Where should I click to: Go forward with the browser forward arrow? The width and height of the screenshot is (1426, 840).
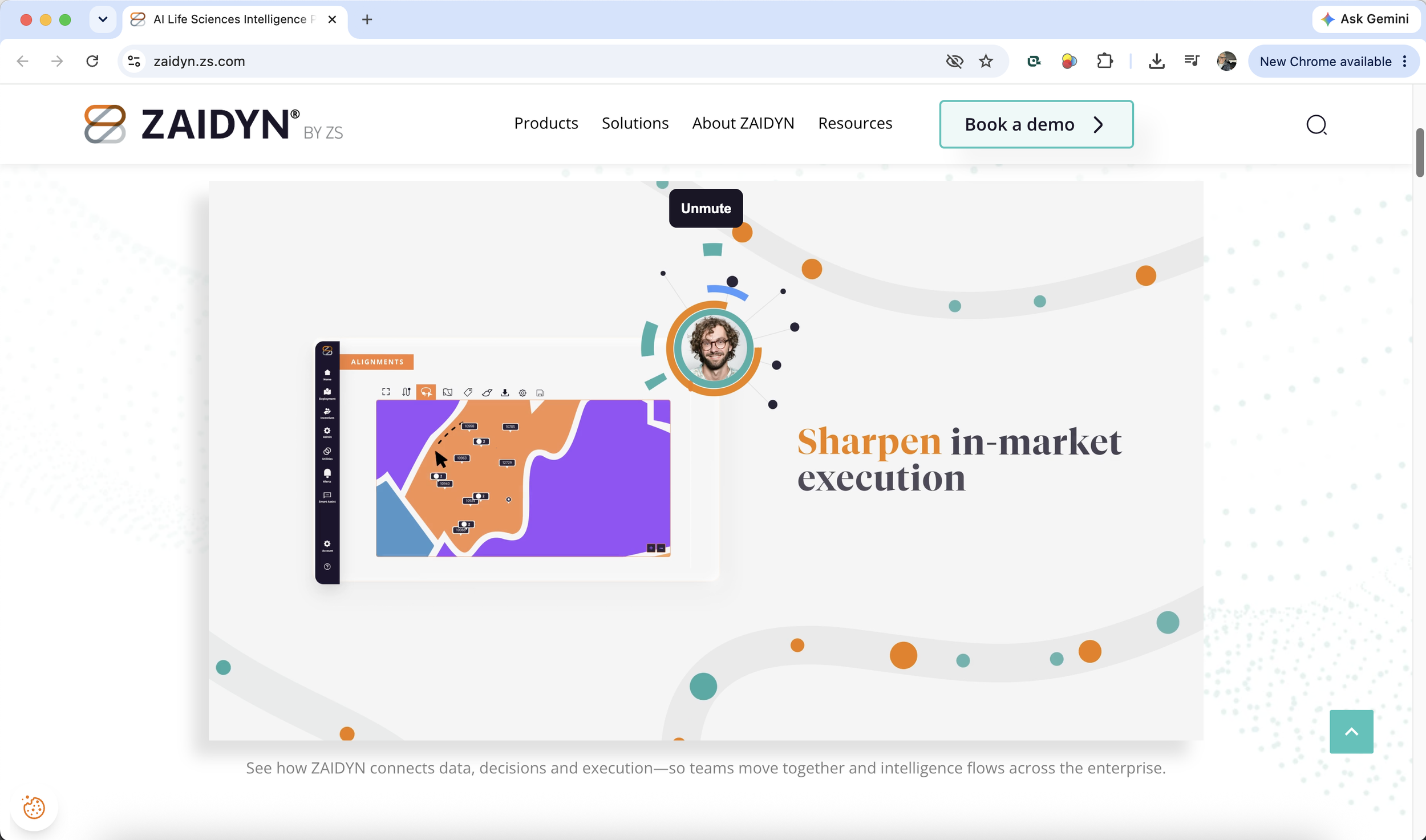pyautogui.click(x=57, y=61)
